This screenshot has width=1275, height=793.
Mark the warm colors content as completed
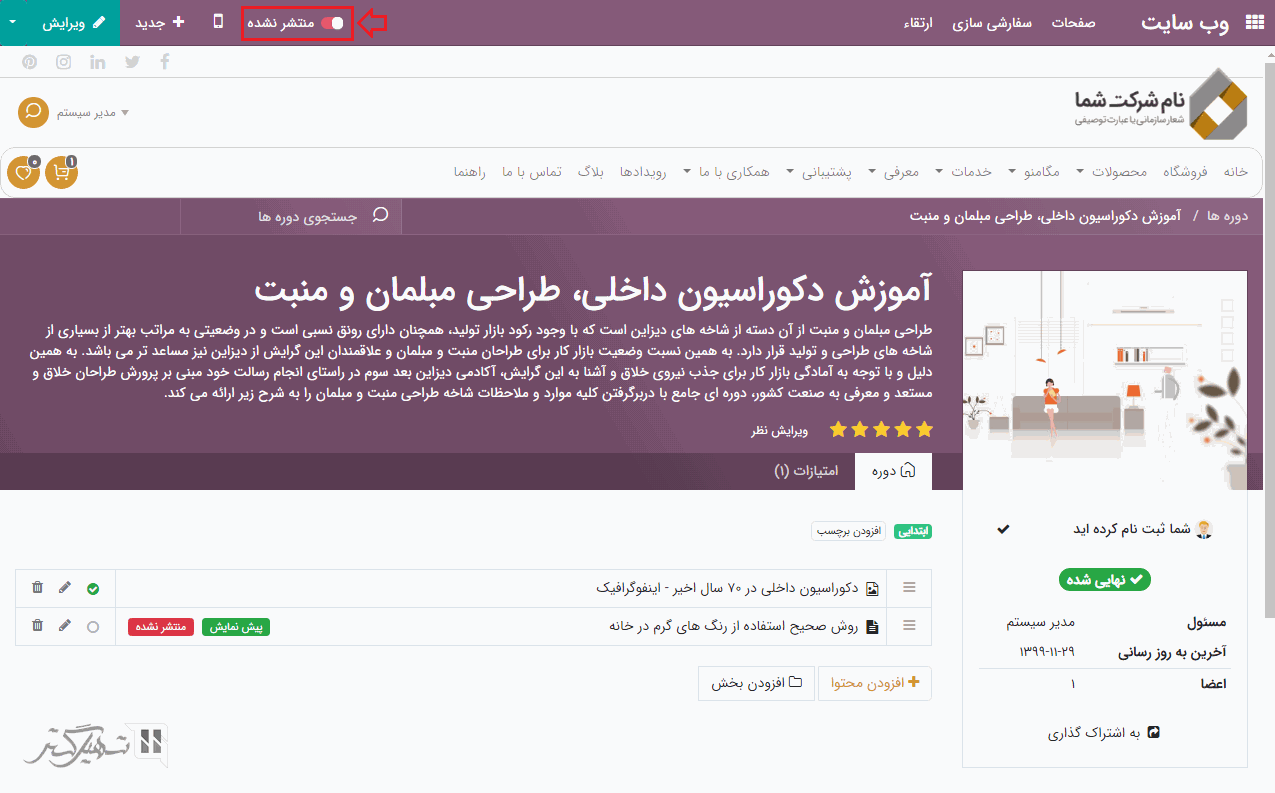93,627
